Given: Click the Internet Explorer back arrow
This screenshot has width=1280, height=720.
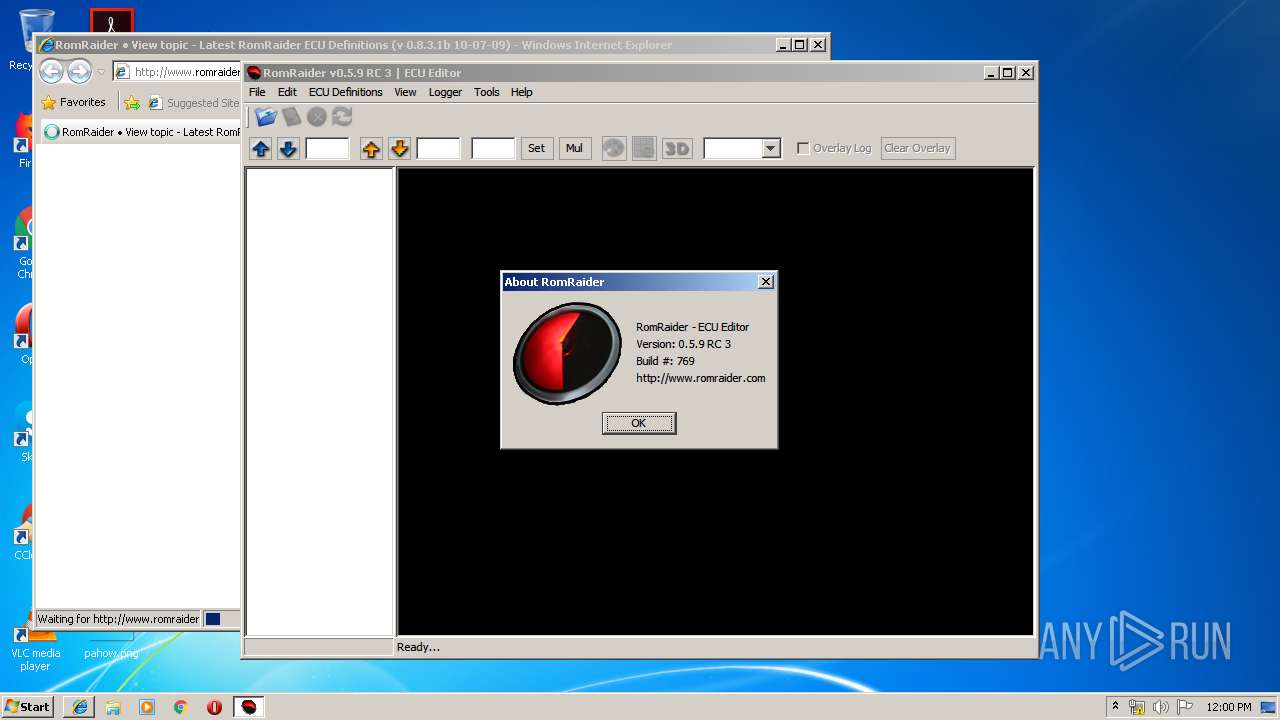Looking at the screenshot, I should point(51,72).
